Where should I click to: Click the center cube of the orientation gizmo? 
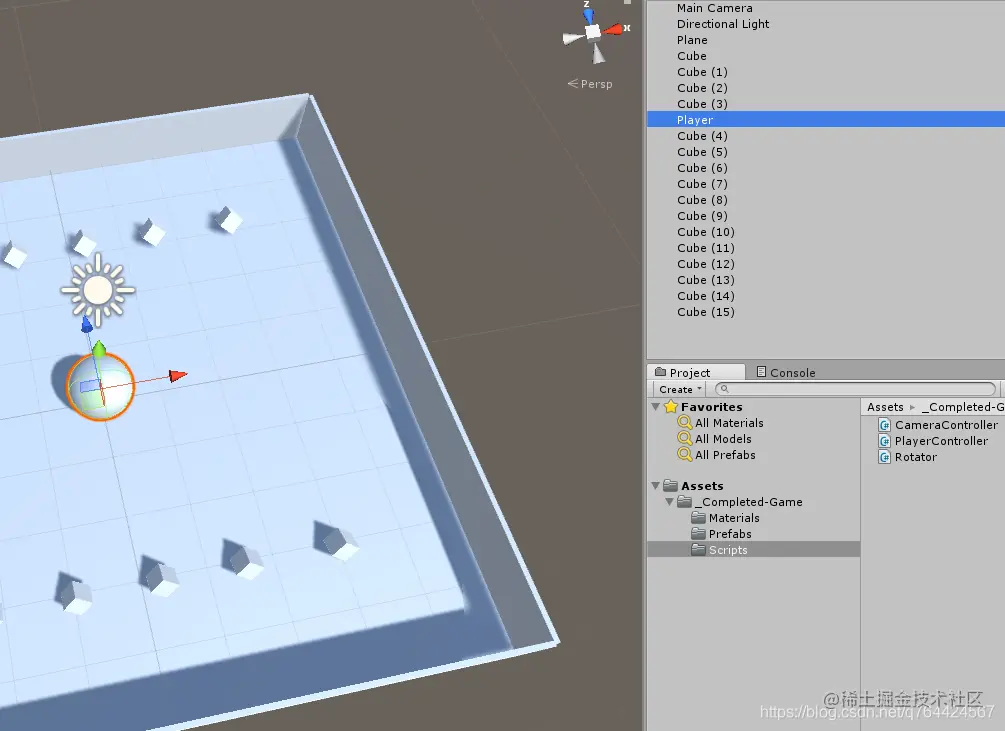click(x=594, y=31)
